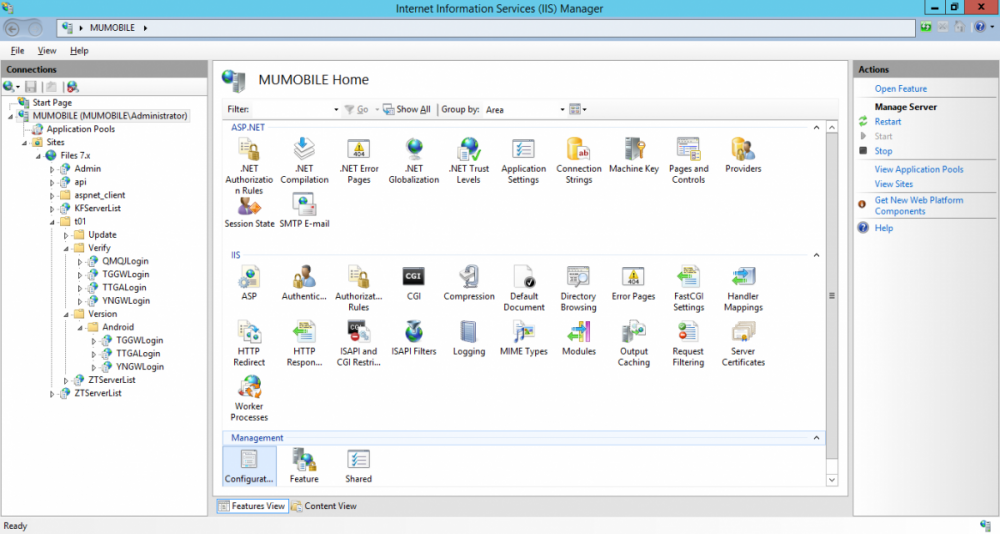Open Providers feature
1000x534 pixels.
(743, 156)
